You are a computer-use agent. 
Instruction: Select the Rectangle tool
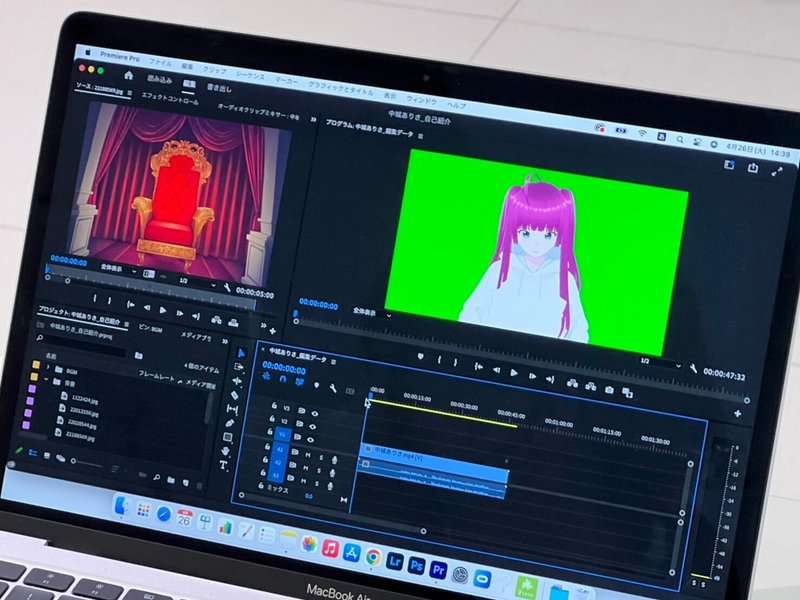[x=228, y=437]
